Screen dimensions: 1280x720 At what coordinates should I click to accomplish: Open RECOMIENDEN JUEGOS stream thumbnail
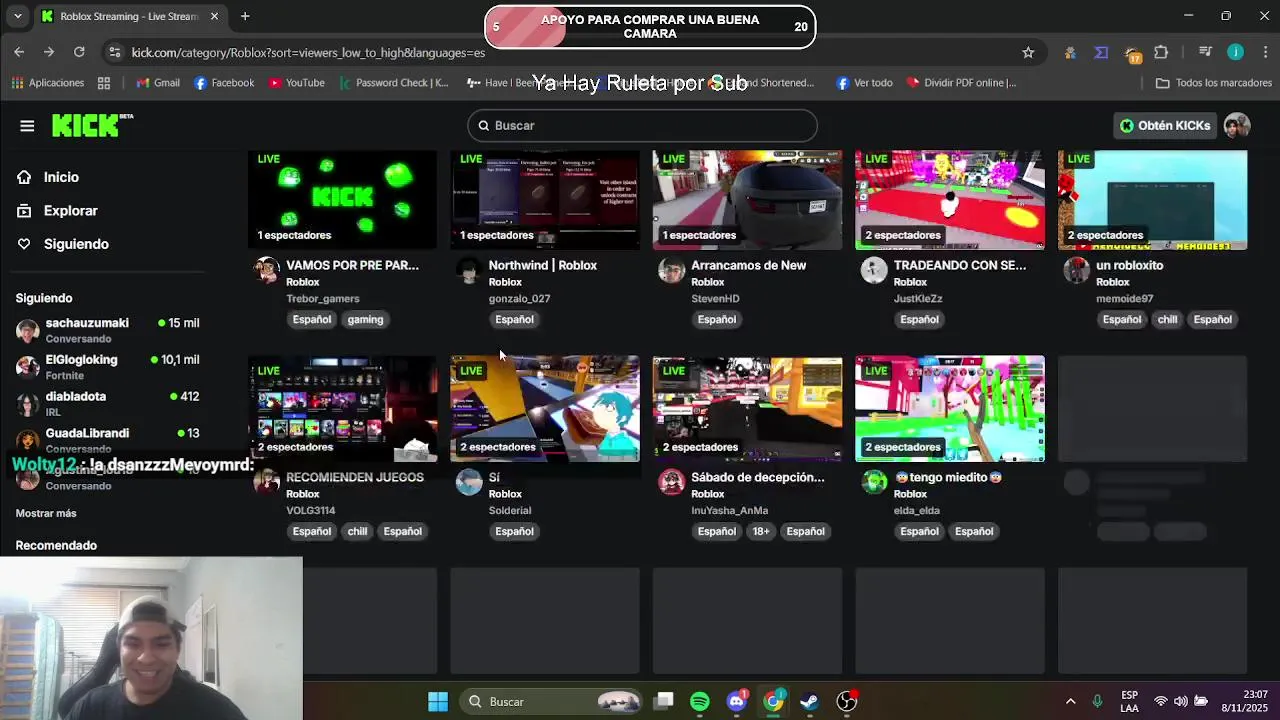coord(342,409)
